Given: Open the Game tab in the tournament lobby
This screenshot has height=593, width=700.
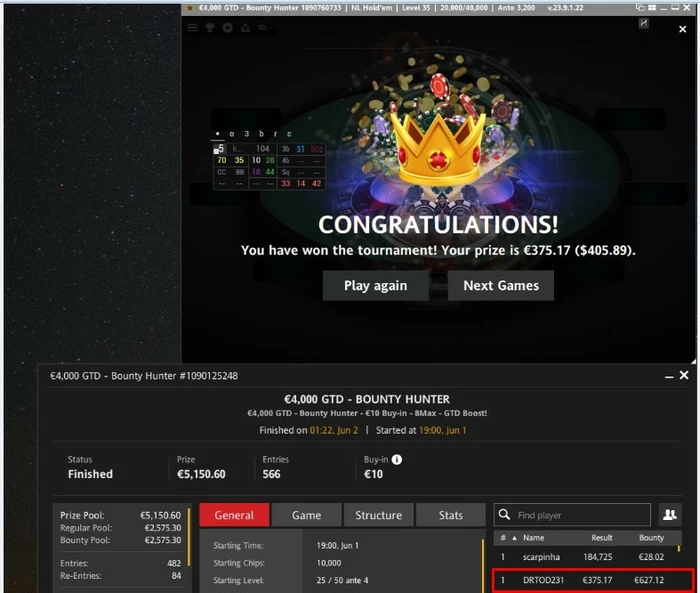Looking at the screenshot, I should [x=307, y=515].
